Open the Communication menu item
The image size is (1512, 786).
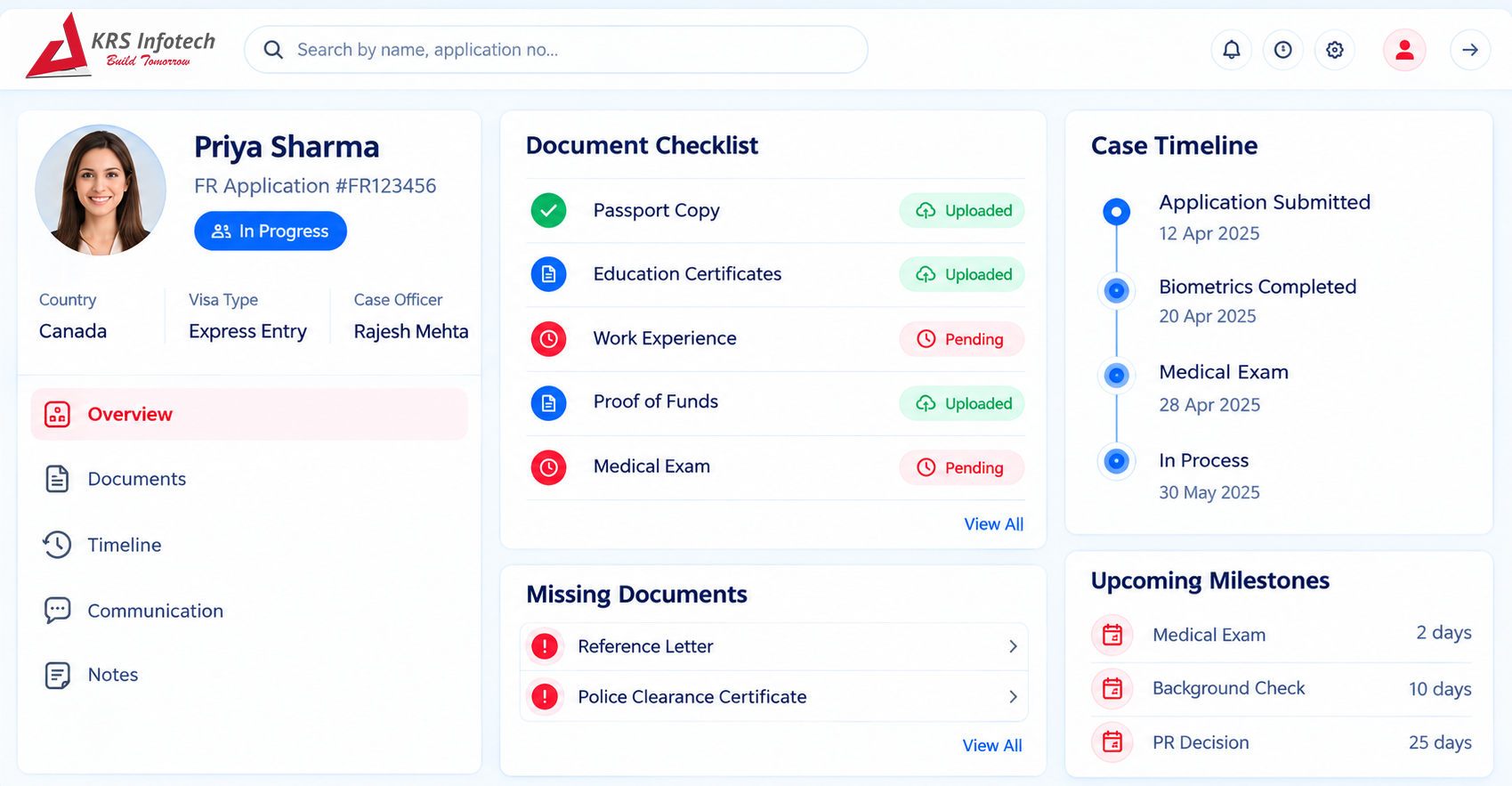point(249,611)
